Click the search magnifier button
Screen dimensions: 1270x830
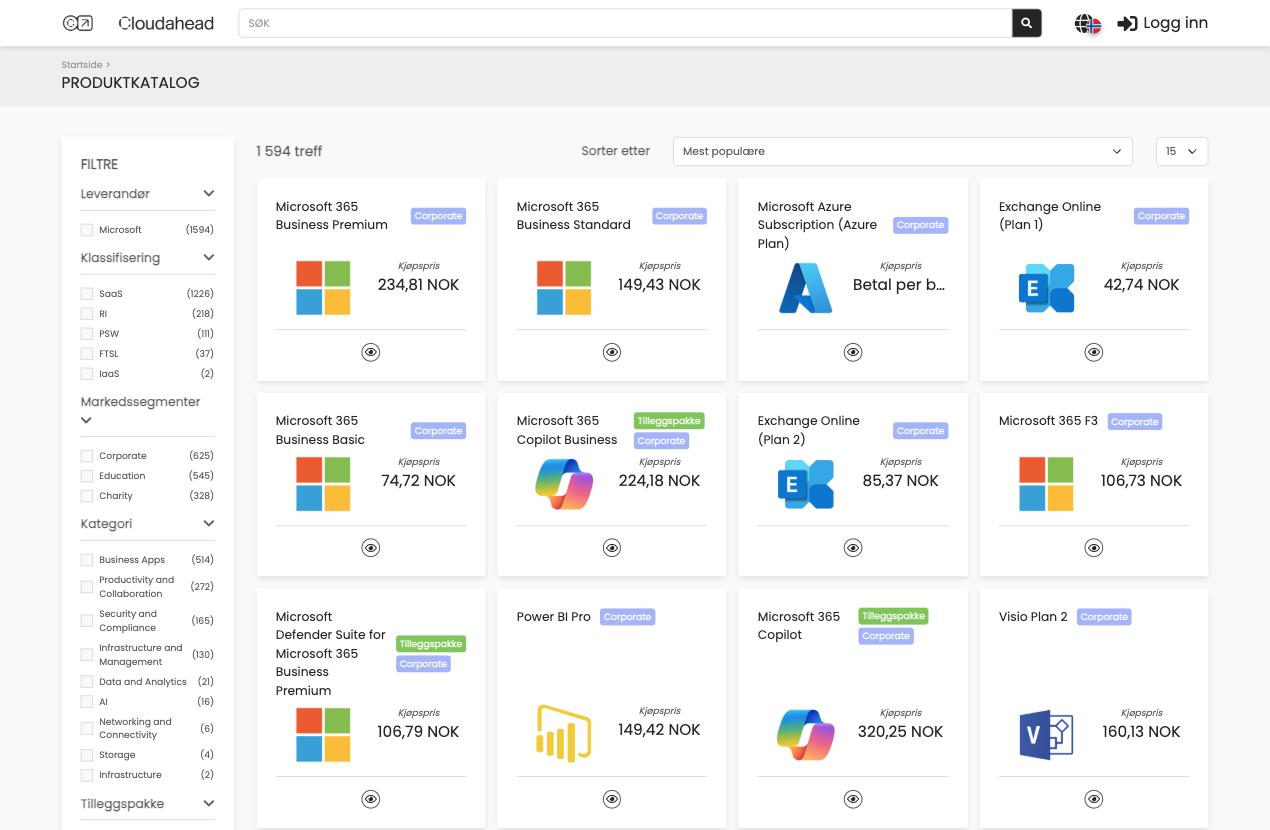pos(1027,23)
